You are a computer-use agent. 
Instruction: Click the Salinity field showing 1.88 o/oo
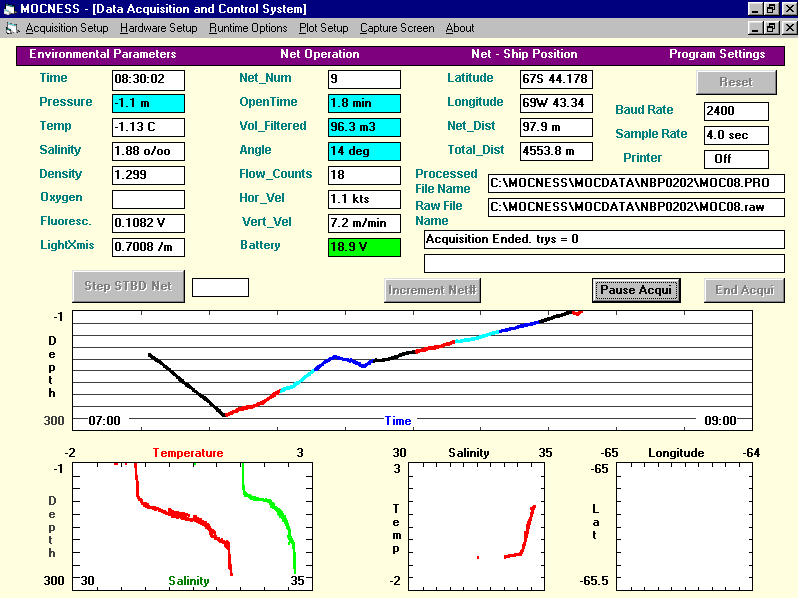coord(148,151)
